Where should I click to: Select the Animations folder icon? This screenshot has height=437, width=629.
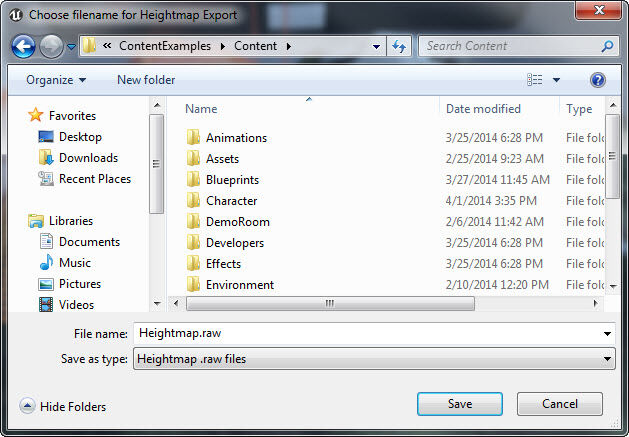pos(193,137)
